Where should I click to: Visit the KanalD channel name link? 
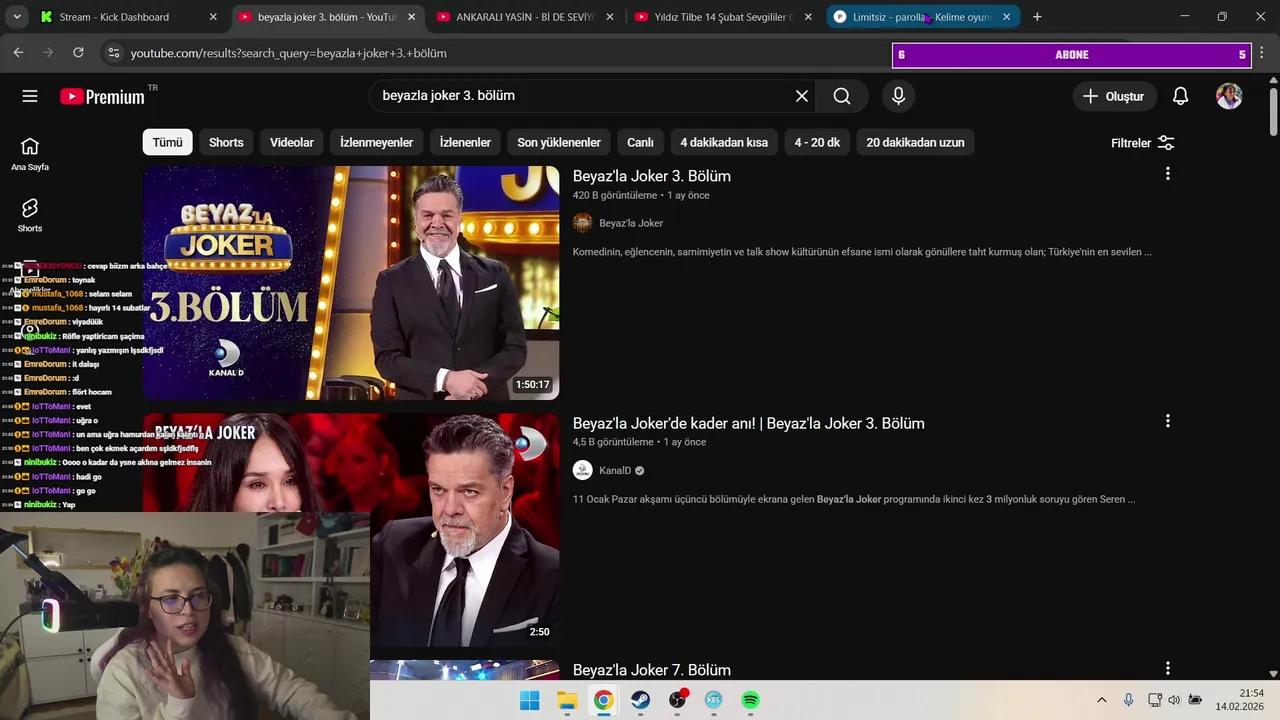click(x=615, y=470)
